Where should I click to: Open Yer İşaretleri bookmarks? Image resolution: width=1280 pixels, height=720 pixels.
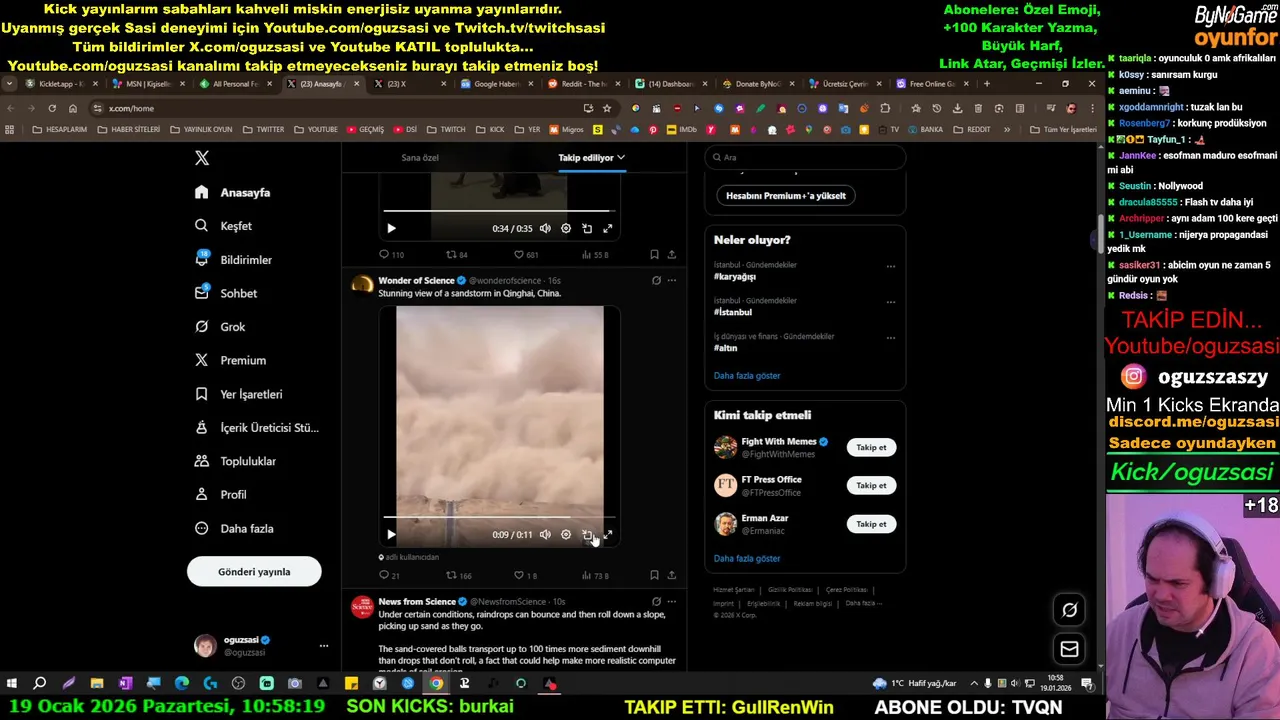pyautogui.click(x=238, y=394)
